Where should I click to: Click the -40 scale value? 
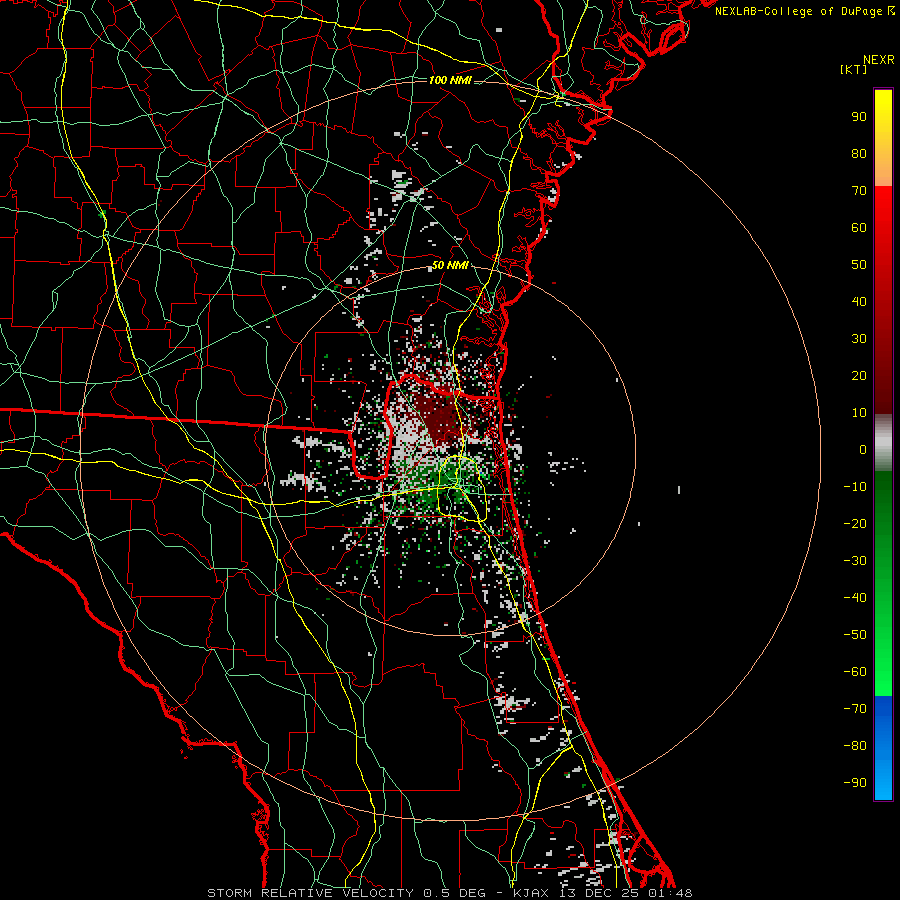point(855,598)
